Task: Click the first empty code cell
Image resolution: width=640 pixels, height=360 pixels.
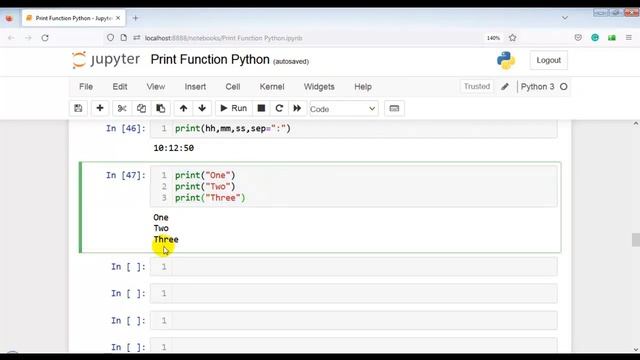Action: 353,267
